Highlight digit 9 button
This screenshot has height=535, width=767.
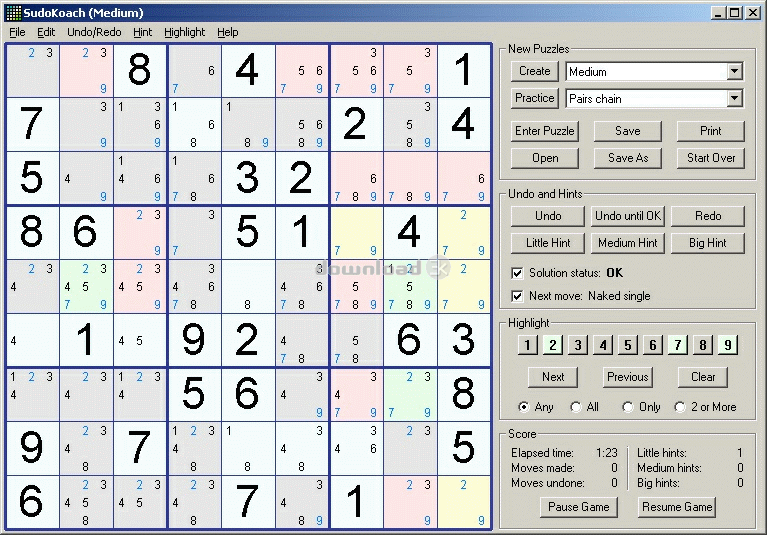[x=727, y=345]
